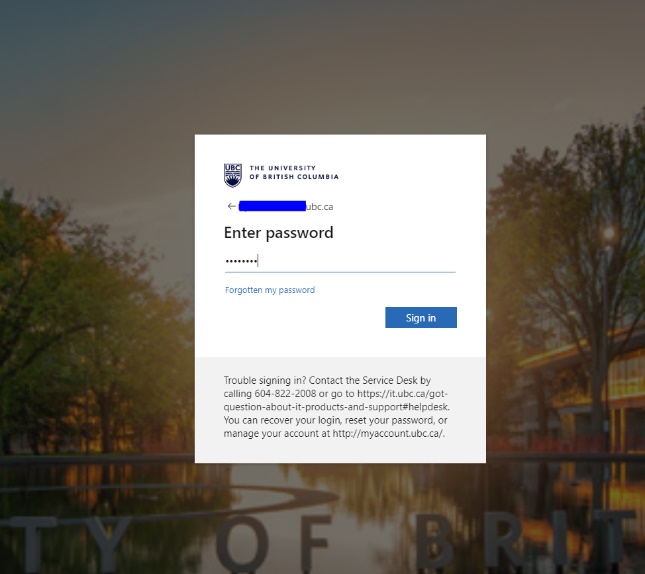
Task: Click the Enter password heading
Action: [278, 233]
